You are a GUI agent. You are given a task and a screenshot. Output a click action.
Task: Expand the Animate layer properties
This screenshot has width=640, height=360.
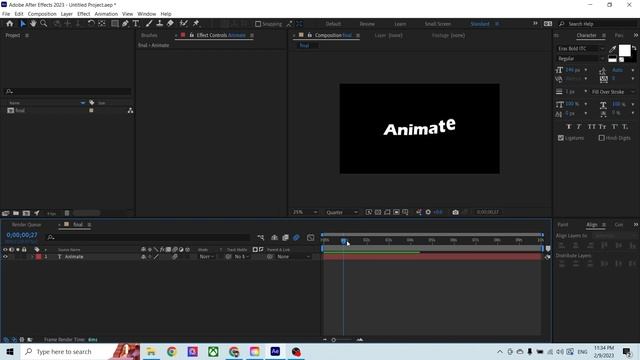tap(32, 257)
